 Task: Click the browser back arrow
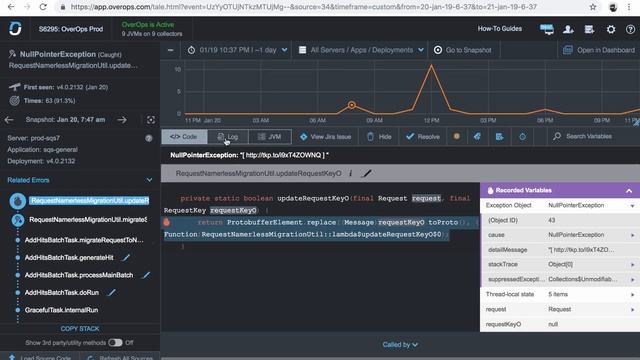pyautogui.click(x=11, y=7)
